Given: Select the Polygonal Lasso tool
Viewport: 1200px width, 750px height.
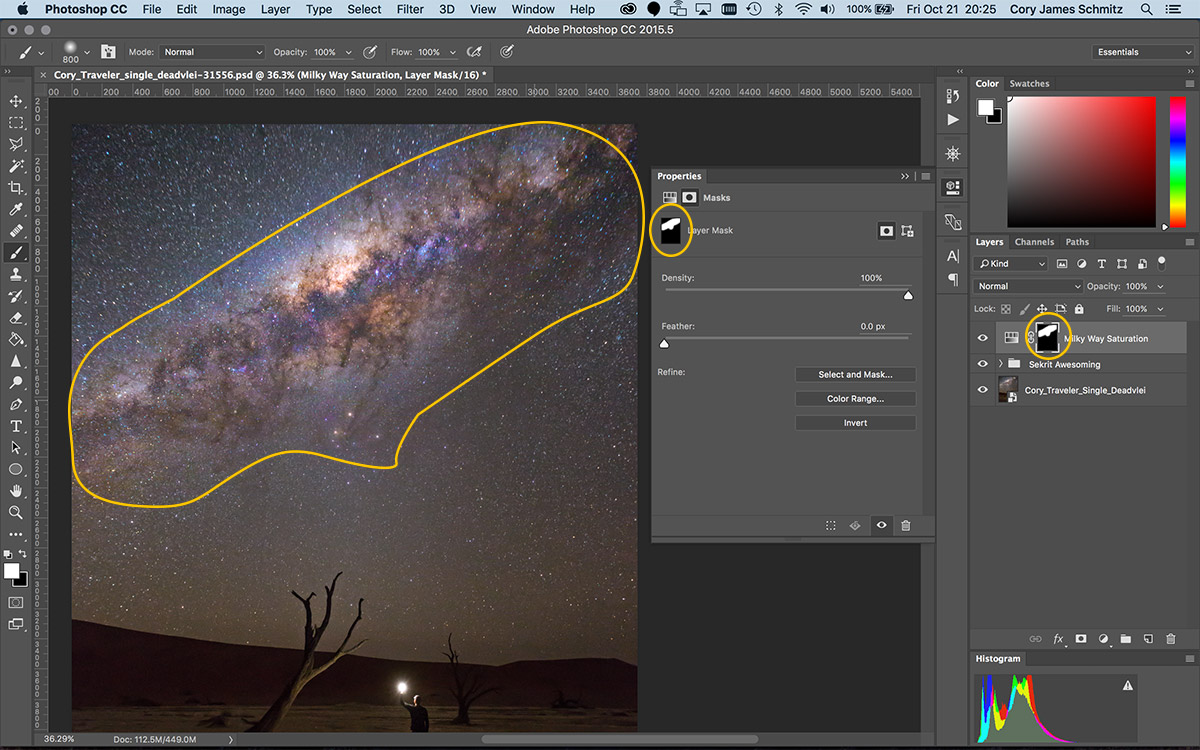Looking at the screenshot, I should coord(16,144).
